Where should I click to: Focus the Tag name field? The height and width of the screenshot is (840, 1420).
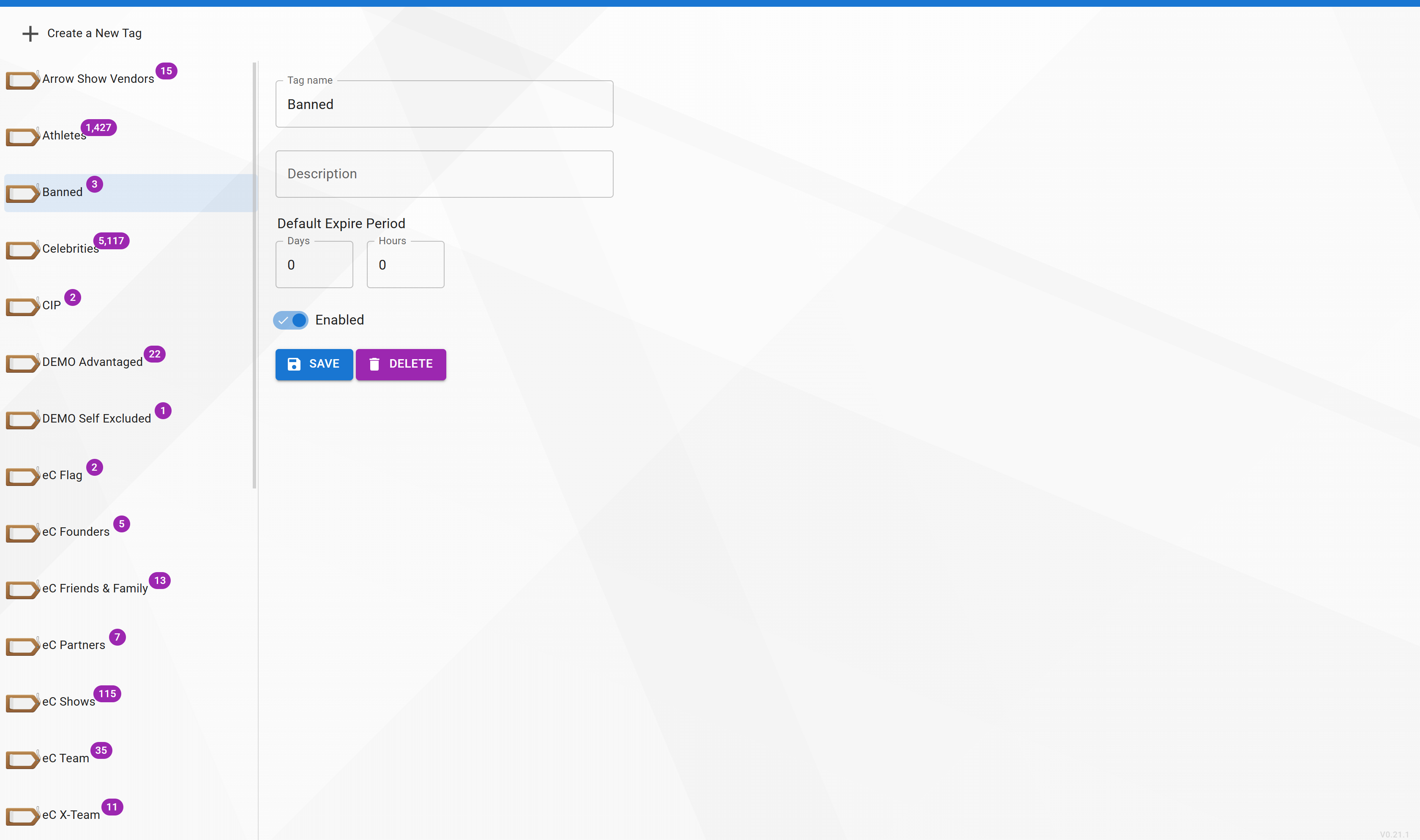pos(444,104)
